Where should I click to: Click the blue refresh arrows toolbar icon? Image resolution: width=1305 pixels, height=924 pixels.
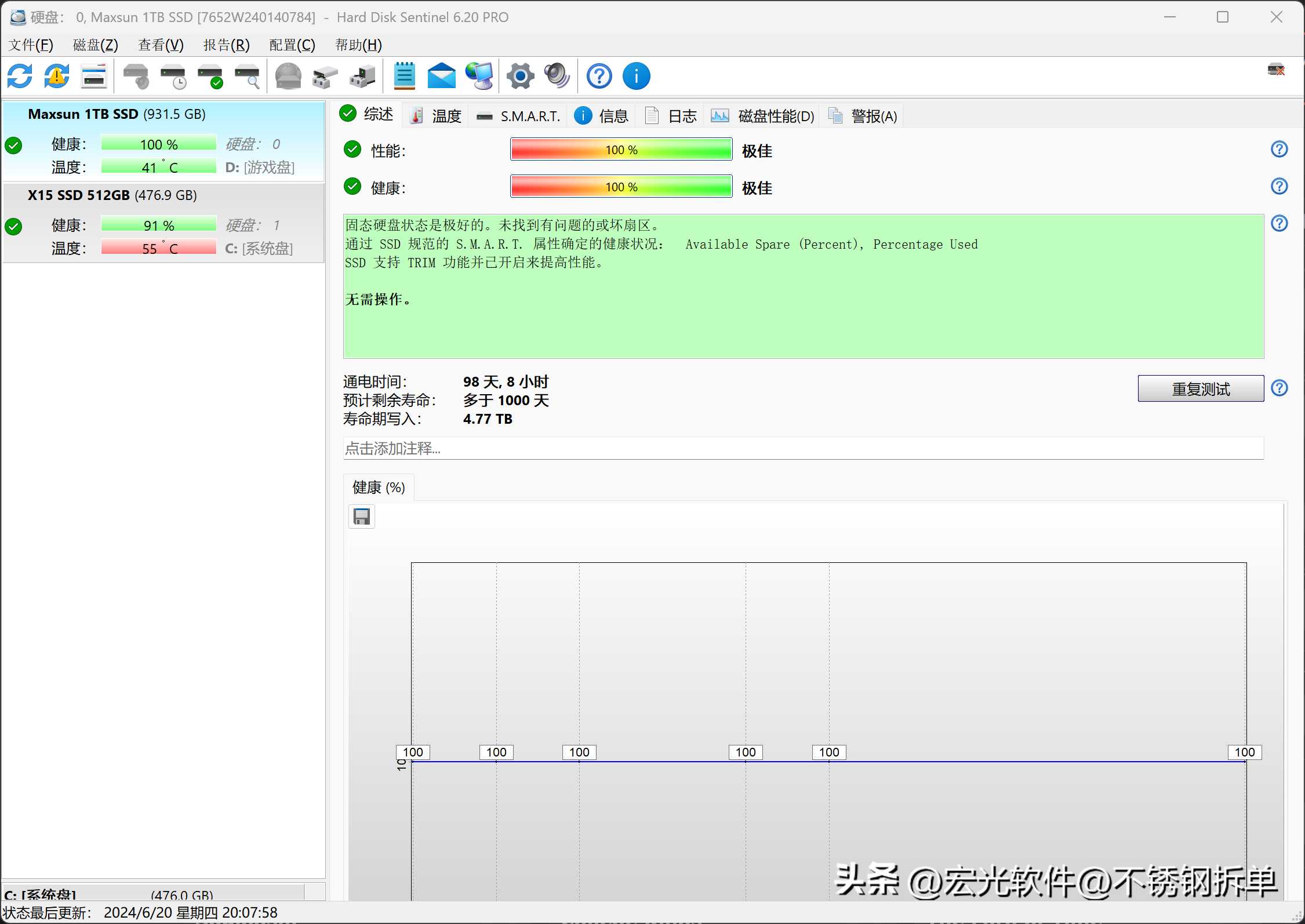[20, 76]
